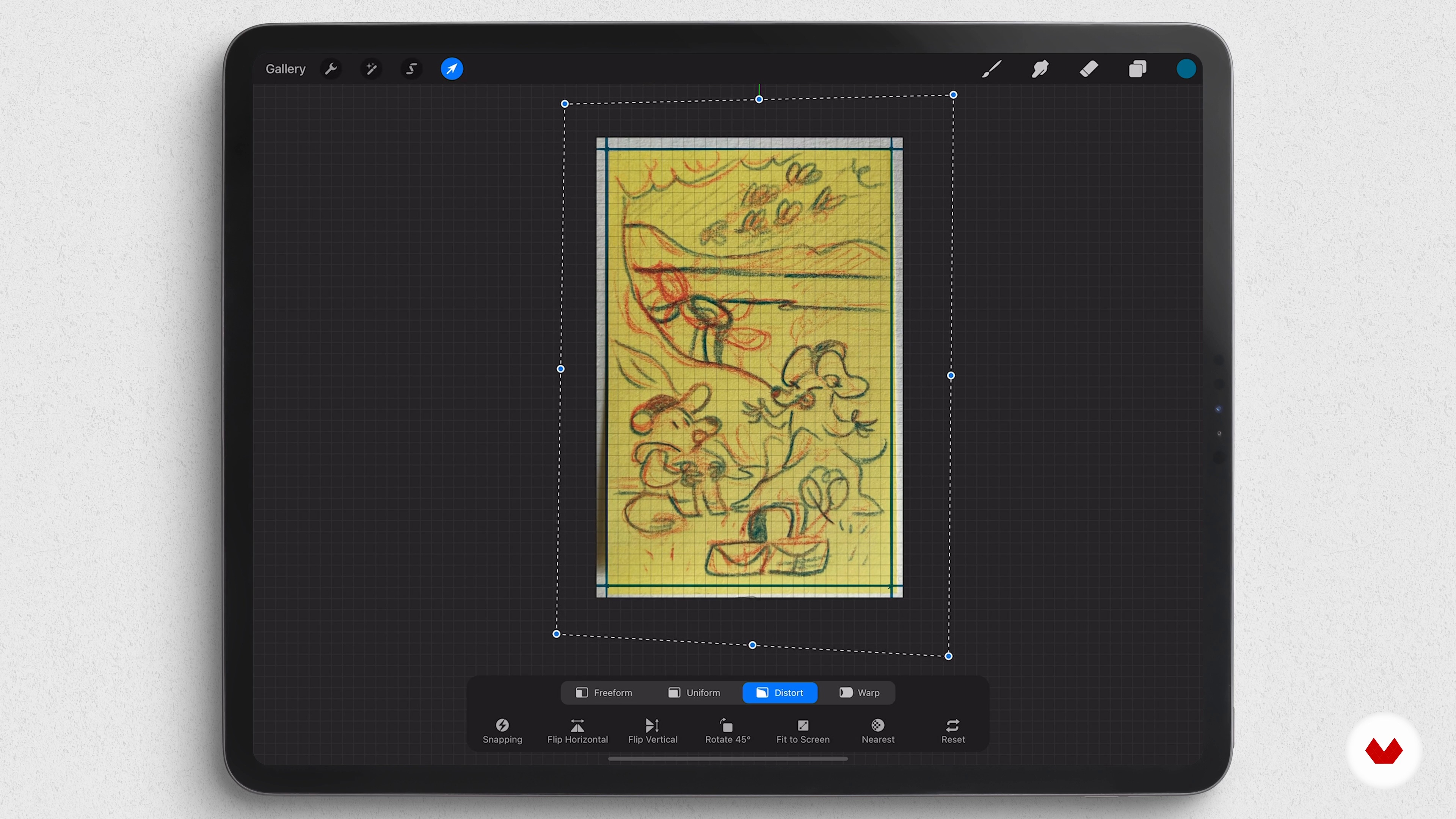Open the Gallery view
Image resolution: width=1456 pixels, height=819 pixels.
286,69
